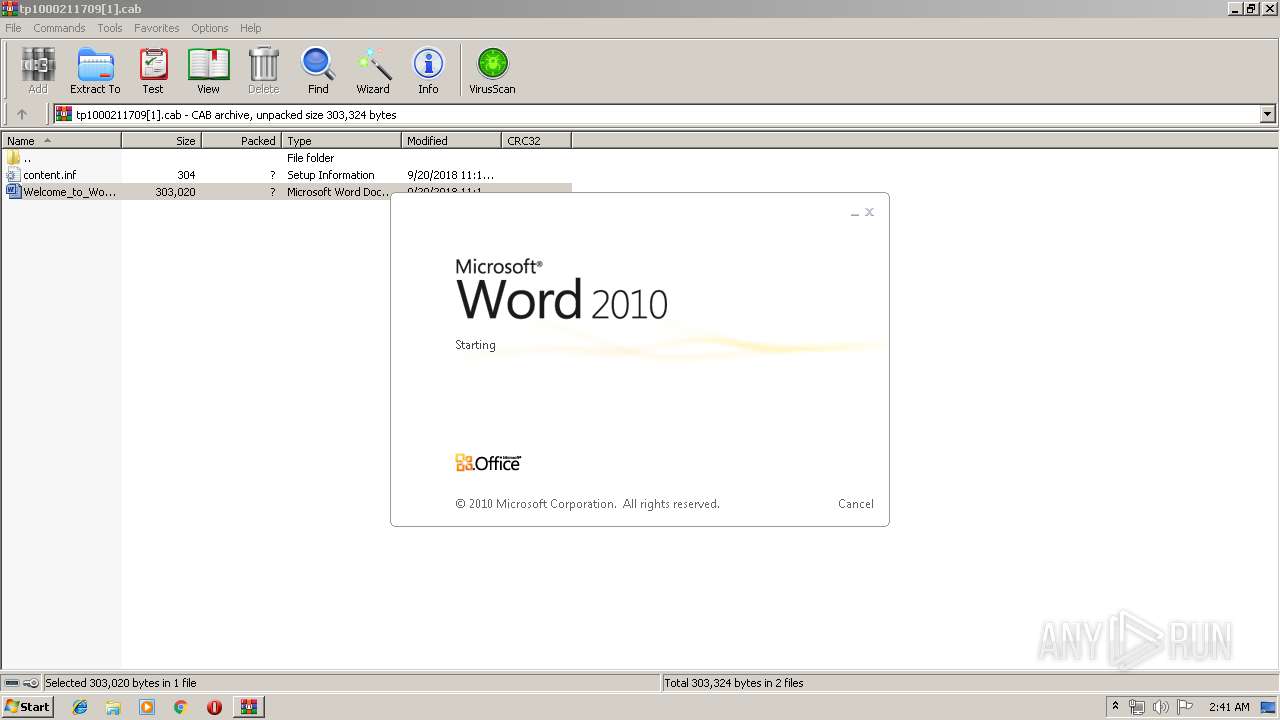Open the Help menu
The width and height of the screenshot is (1280, 720).
tap(251, 28)
